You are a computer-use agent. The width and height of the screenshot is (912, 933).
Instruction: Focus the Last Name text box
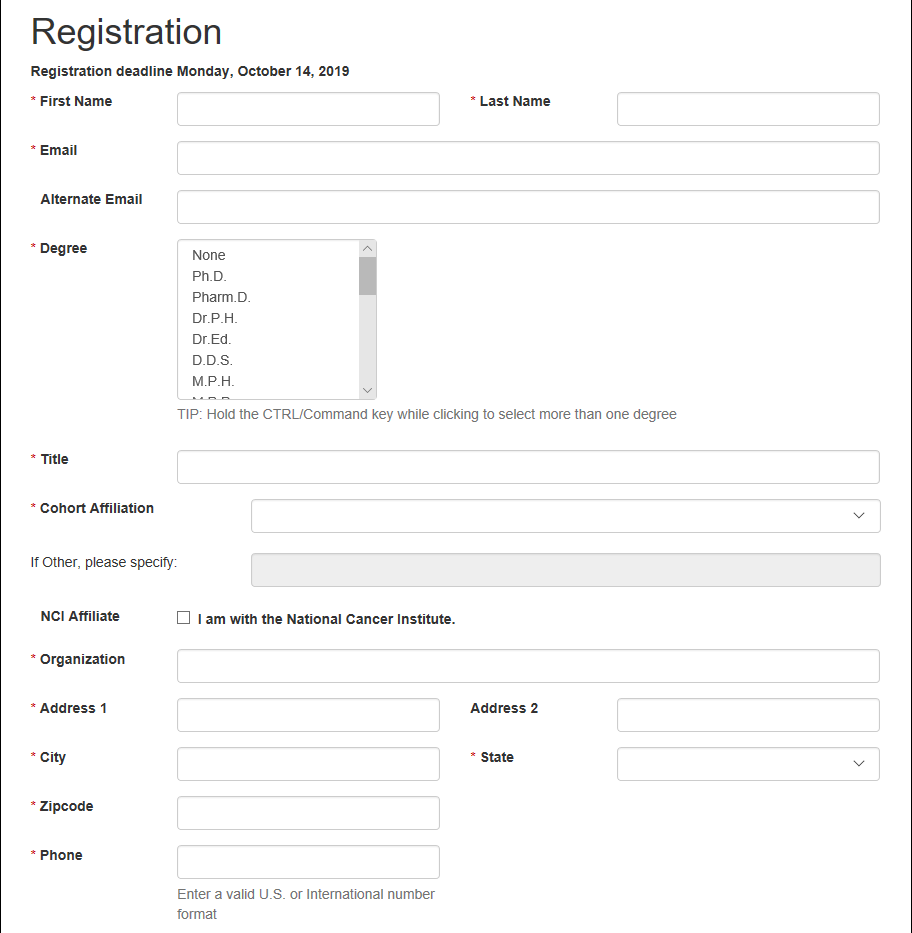pyautogui.click(x=748, y=109)
